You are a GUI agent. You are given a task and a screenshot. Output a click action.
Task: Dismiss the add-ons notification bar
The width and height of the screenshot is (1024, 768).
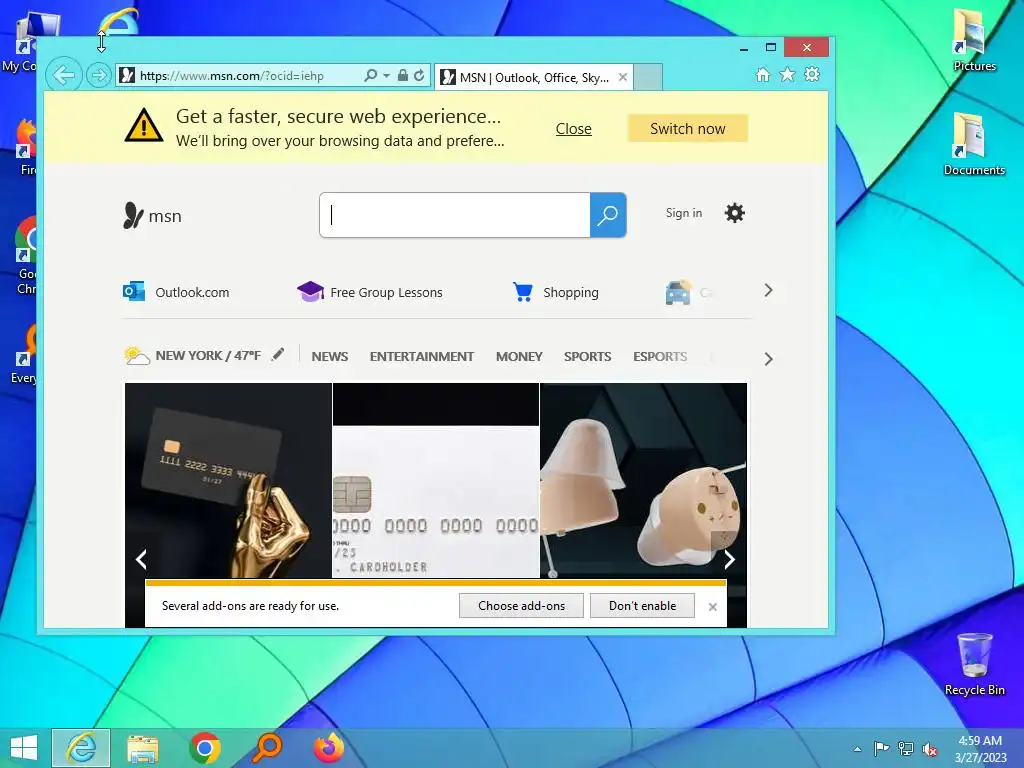[712, 607]
